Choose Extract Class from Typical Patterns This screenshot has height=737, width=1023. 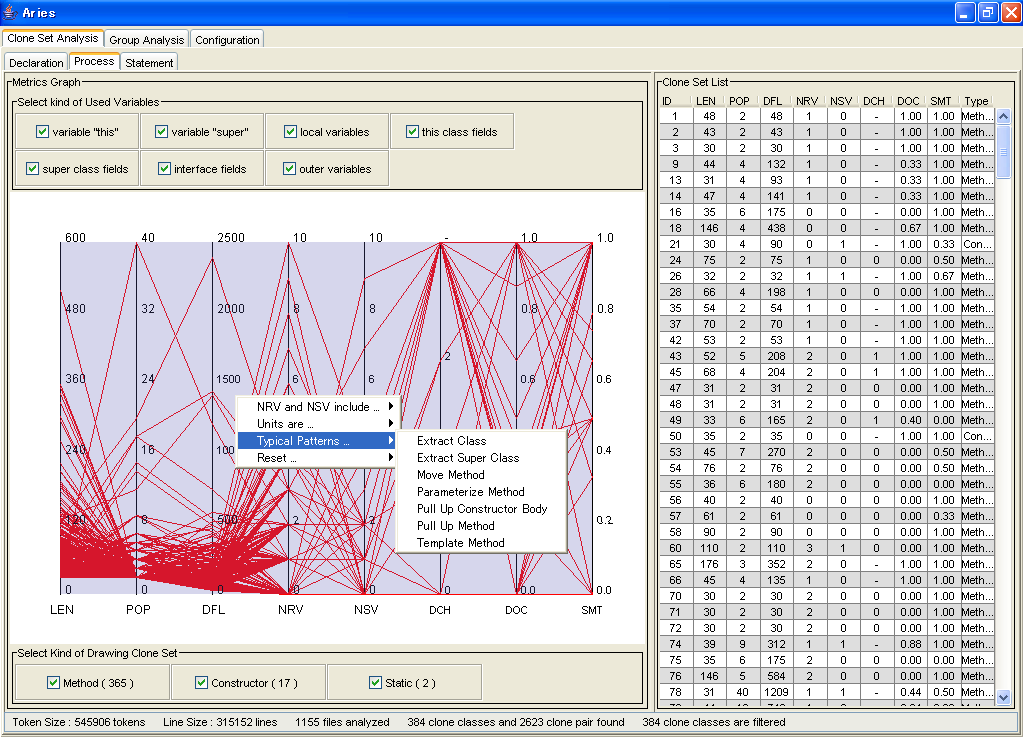tap(452, 441)
